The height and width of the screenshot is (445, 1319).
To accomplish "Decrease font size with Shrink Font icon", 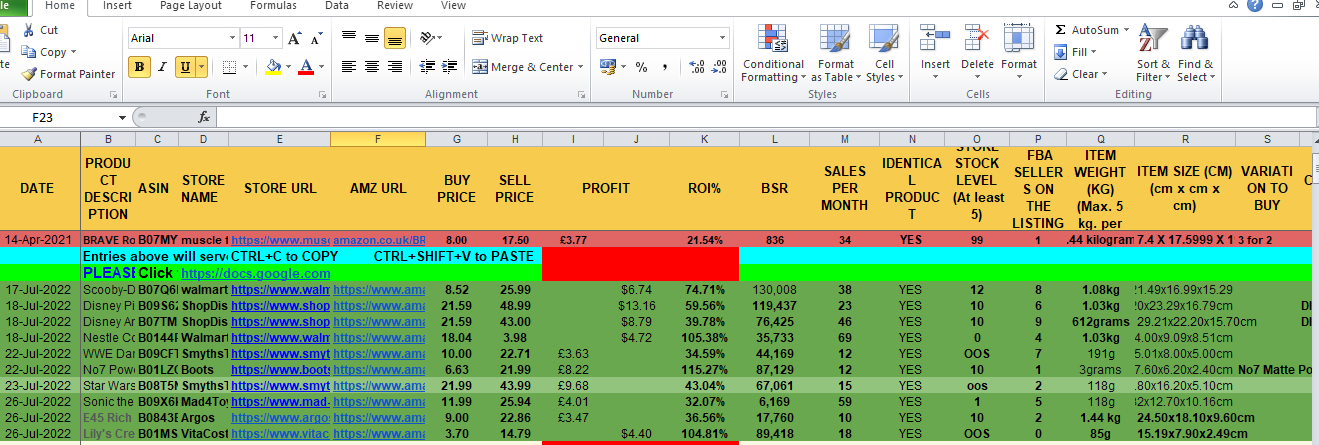I will (318, 39).
